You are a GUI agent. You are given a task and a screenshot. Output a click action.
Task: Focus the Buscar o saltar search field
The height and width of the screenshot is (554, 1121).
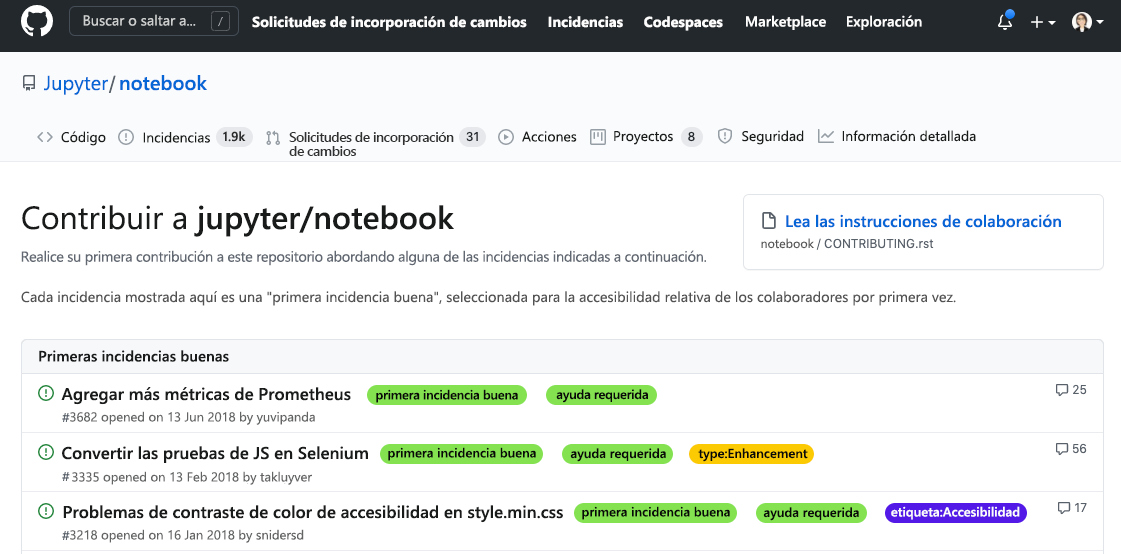(154, 21)
